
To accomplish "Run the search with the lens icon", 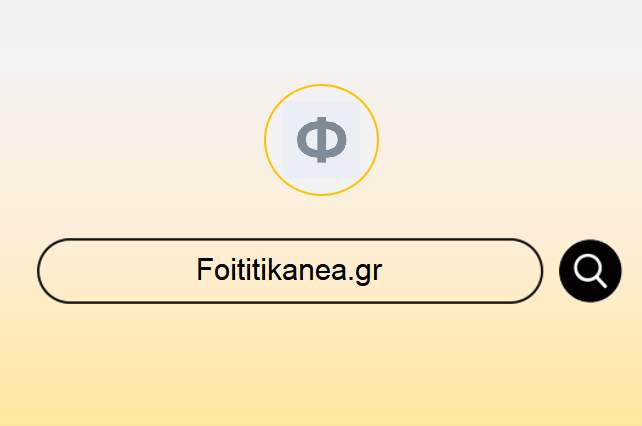I will (590, 271).
